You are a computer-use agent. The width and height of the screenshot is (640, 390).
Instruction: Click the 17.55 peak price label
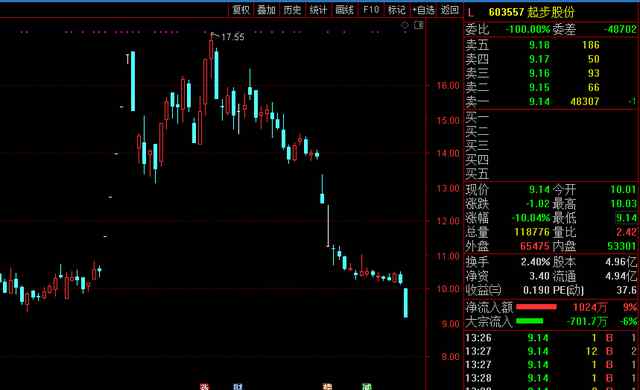[233, 37]
